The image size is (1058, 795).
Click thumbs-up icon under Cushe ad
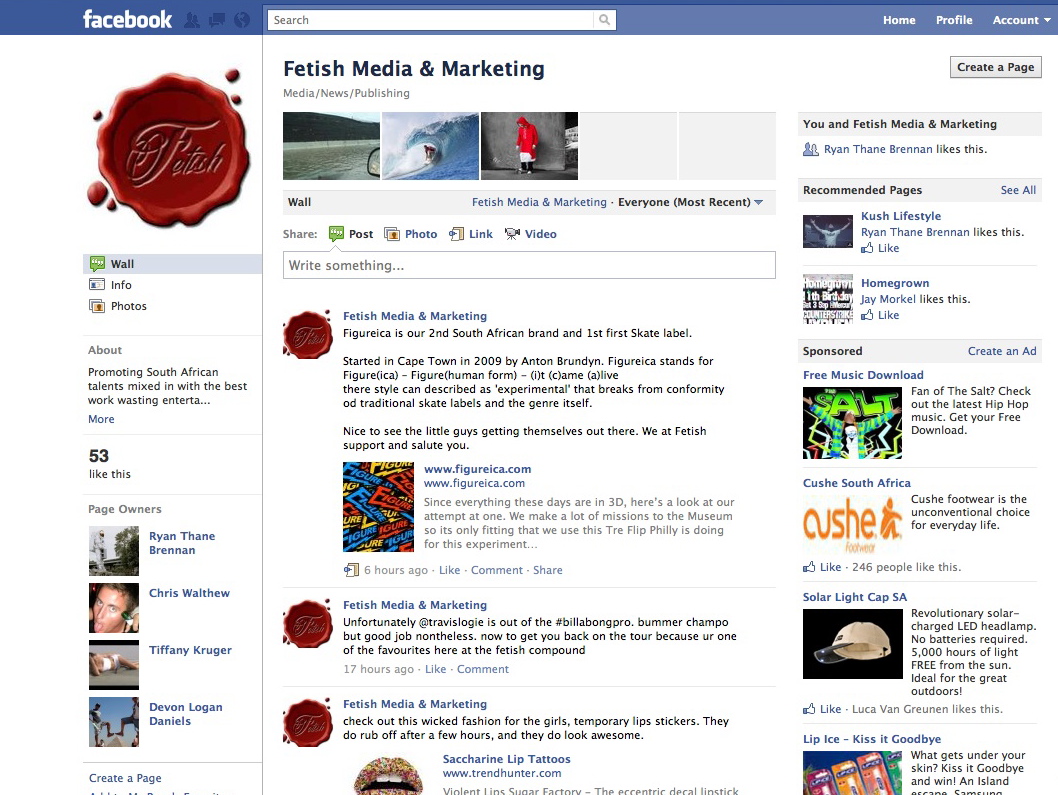(x=809, y=567)
